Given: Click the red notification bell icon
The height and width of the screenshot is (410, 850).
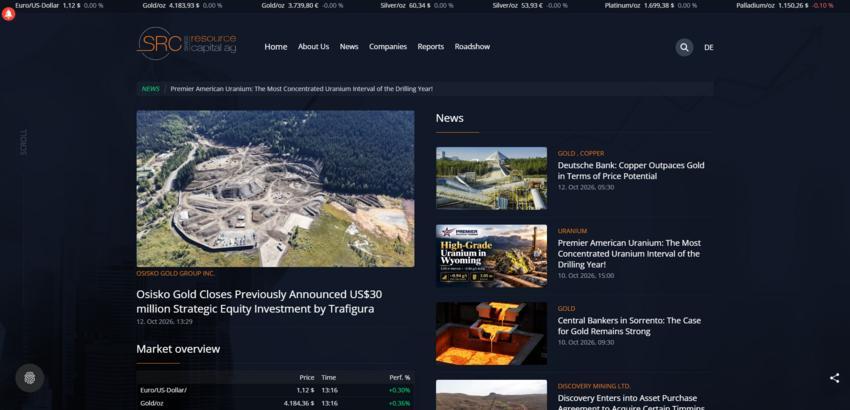Looking at the screenshot, I should pos(8,15).
